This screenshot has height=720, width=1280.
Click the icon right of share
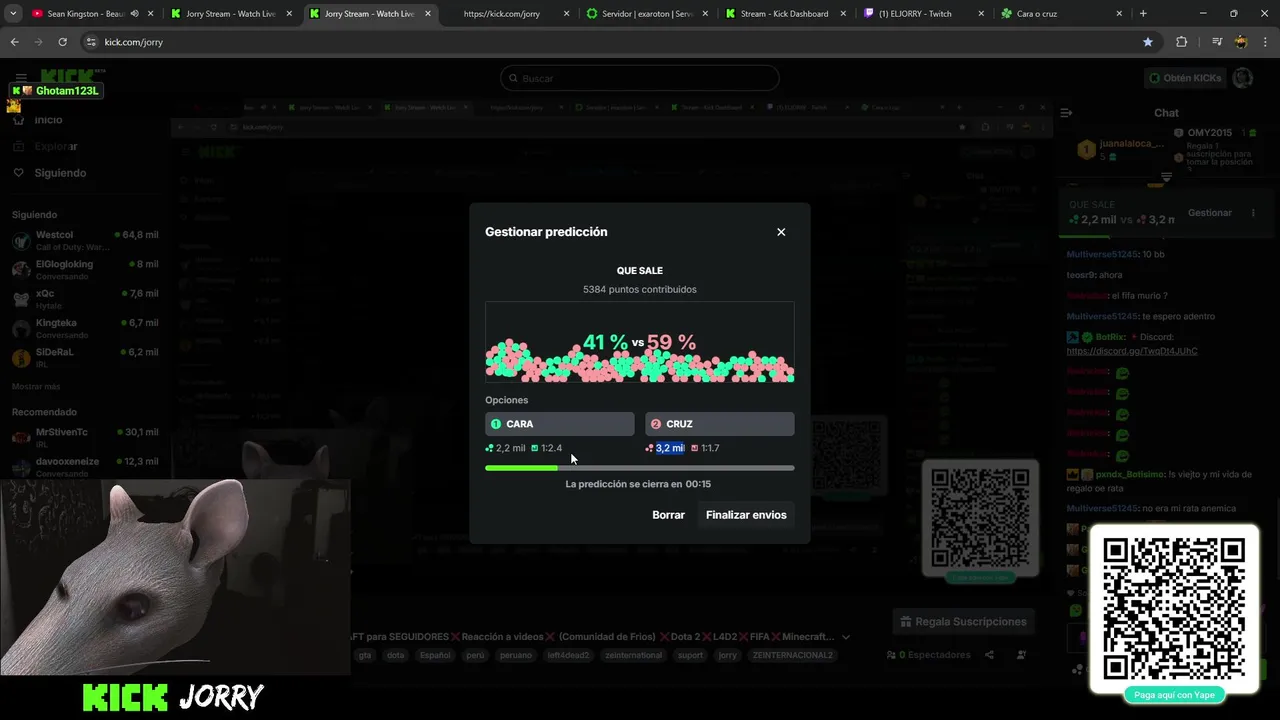1021,655
